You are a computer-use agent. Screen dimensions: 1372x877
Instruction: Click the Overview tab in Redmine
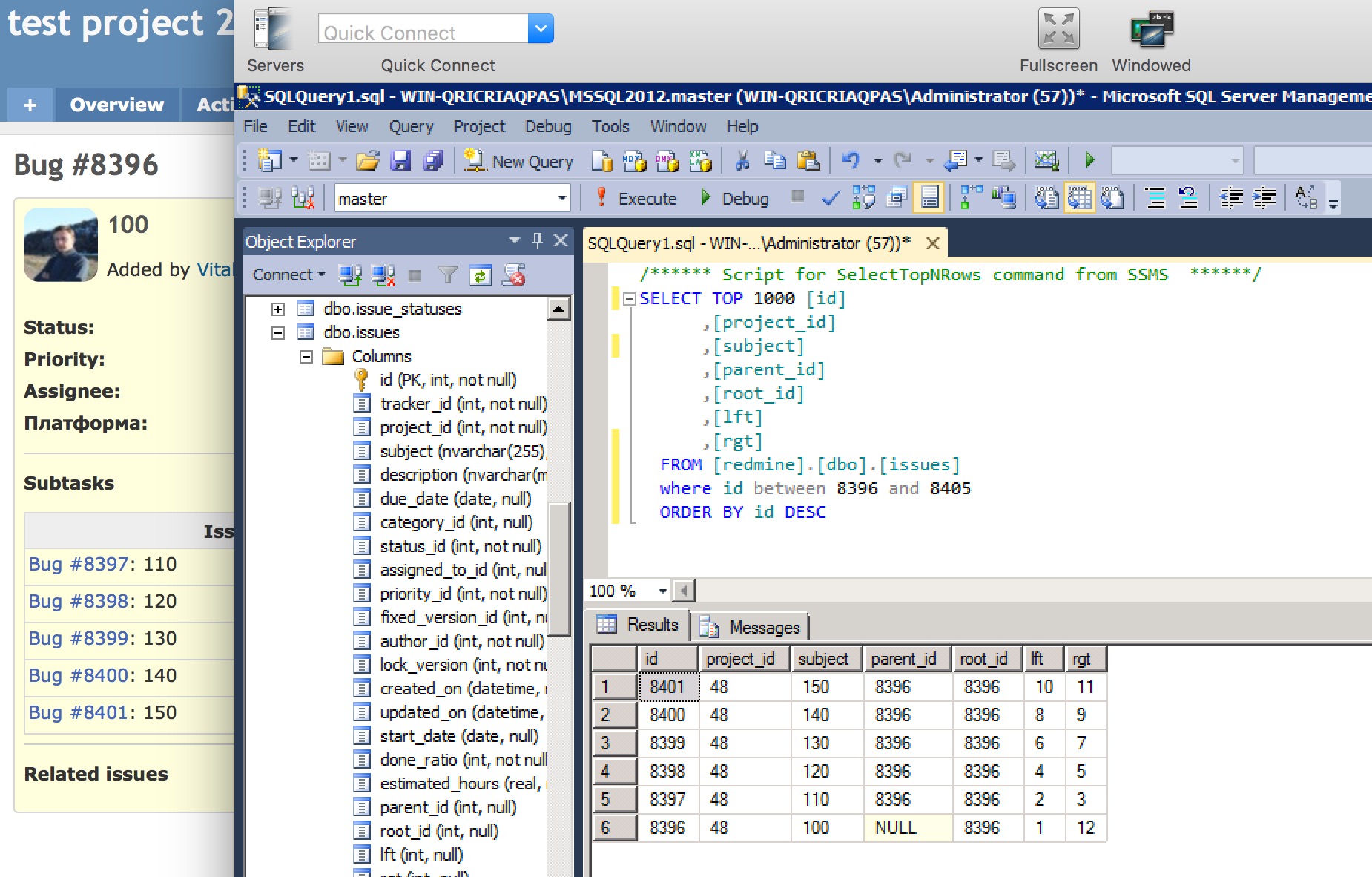116,105
